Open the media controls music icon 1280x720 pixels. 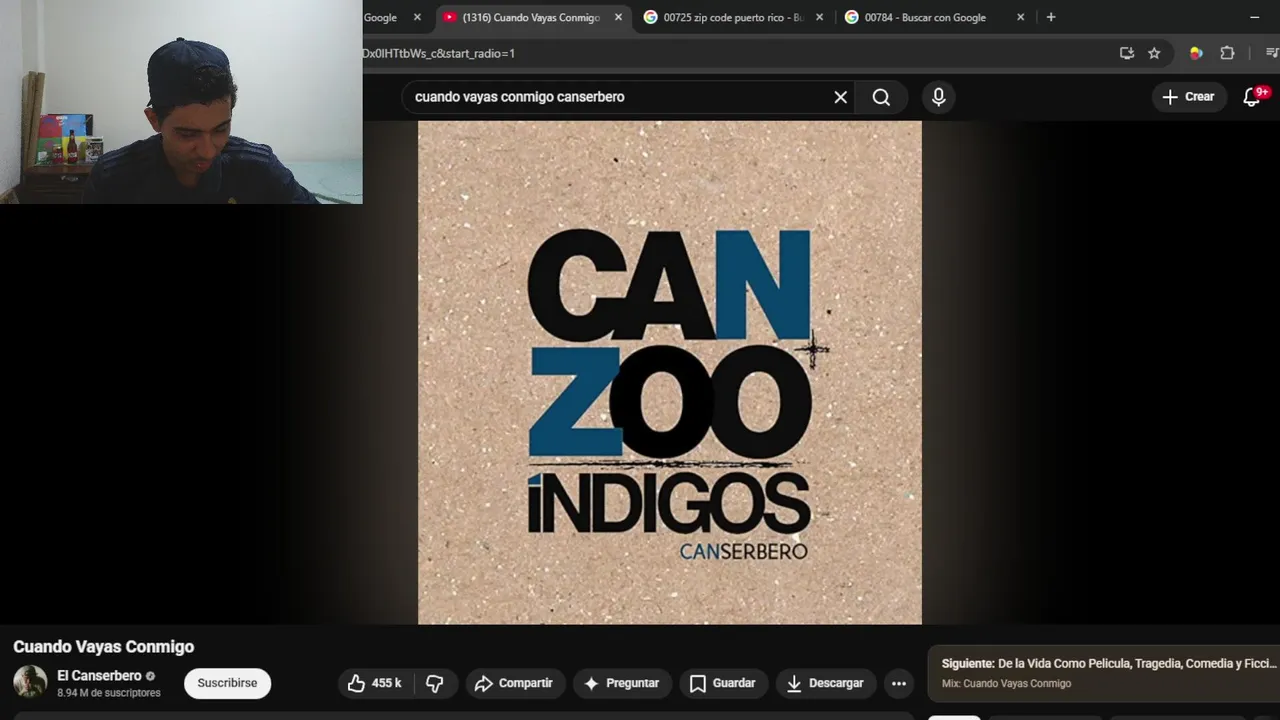click(1272, 53)
